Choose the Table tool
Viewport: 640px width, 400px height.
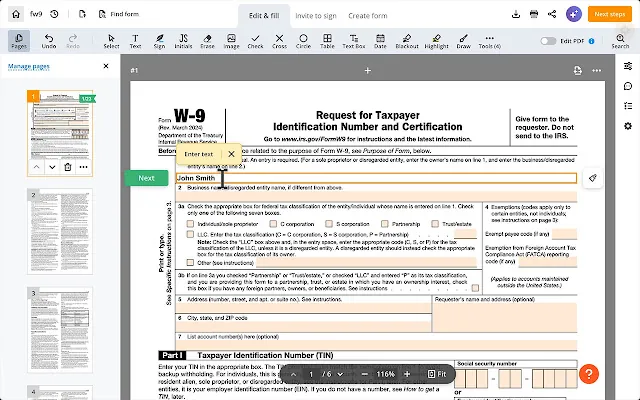327,41
